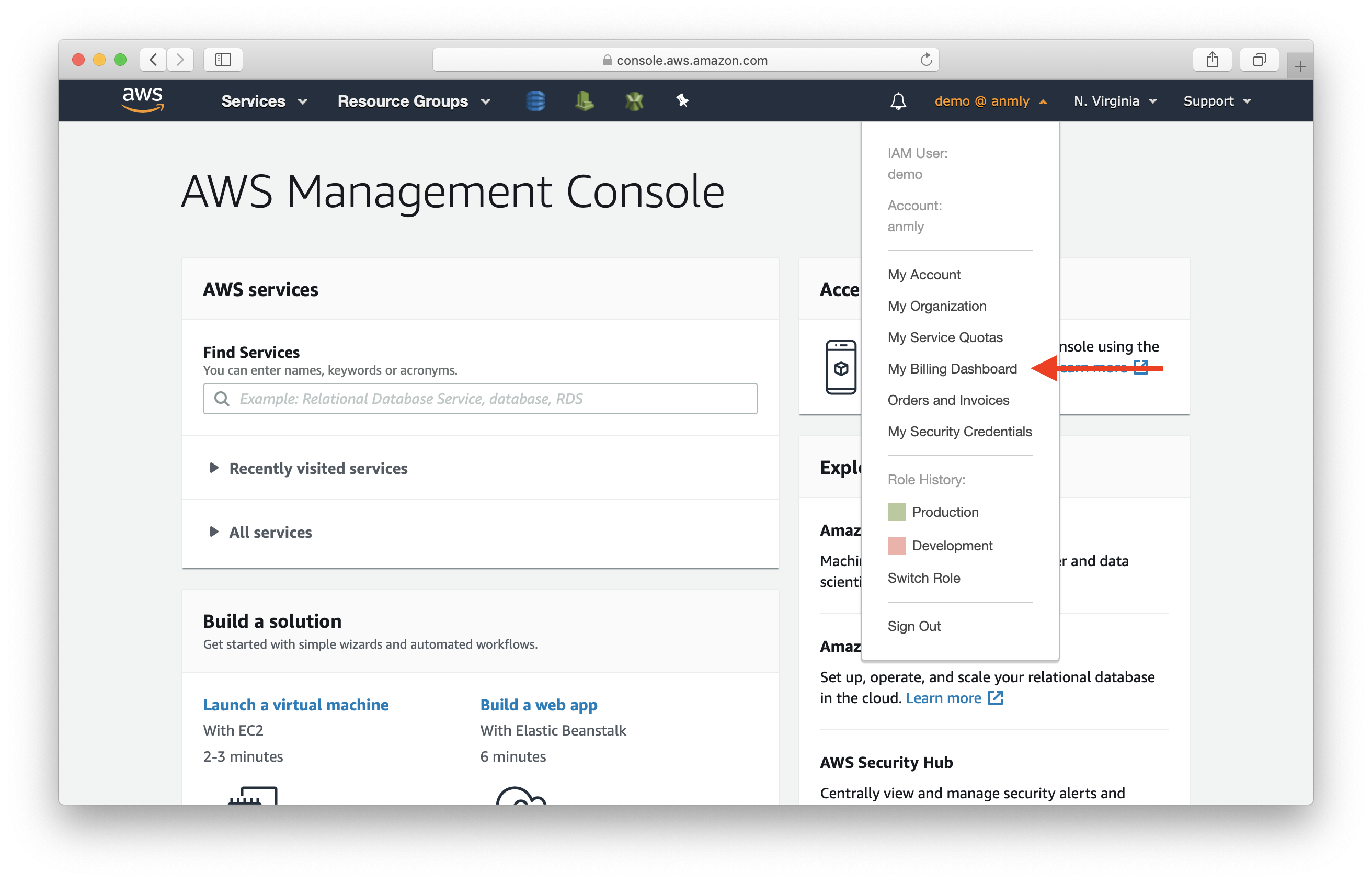The image size is (1372, 882).
Task: Expand Recently visited services
Action: (308, 468)
